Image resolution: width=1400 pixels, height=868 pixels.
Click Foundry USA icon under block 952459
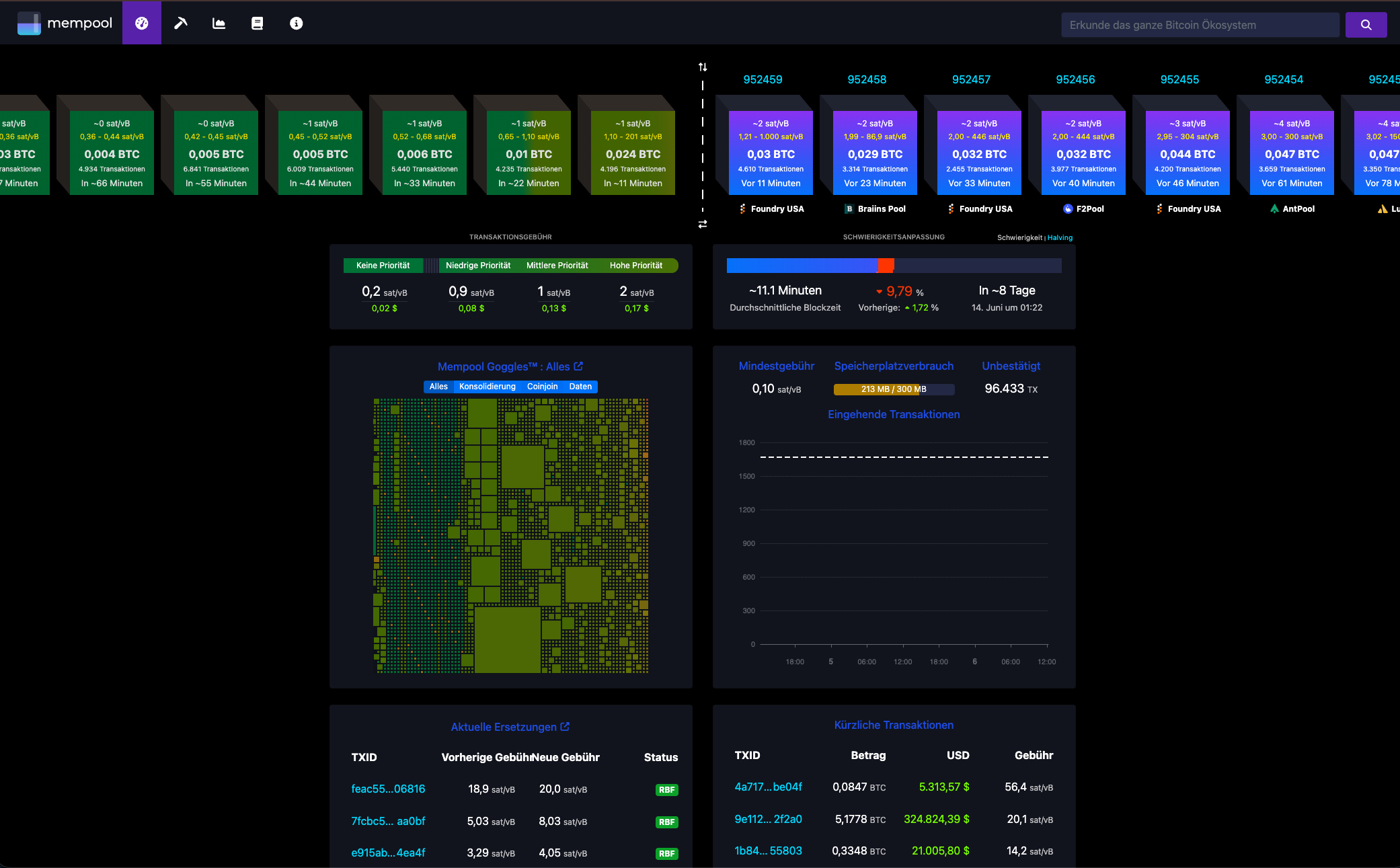[742, 208]
